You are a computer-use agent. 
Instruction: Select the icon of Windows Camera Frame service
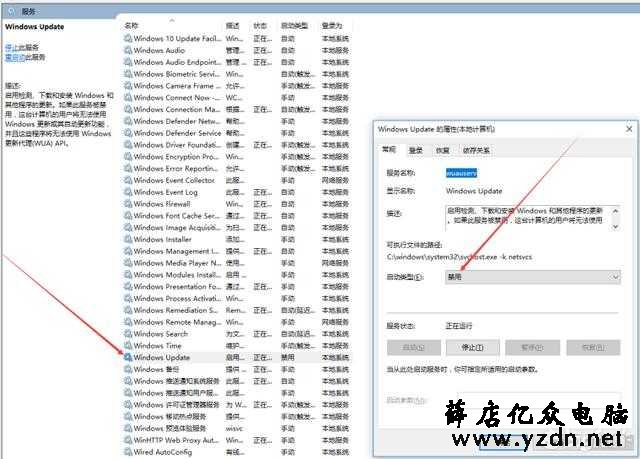click(128, 86)
